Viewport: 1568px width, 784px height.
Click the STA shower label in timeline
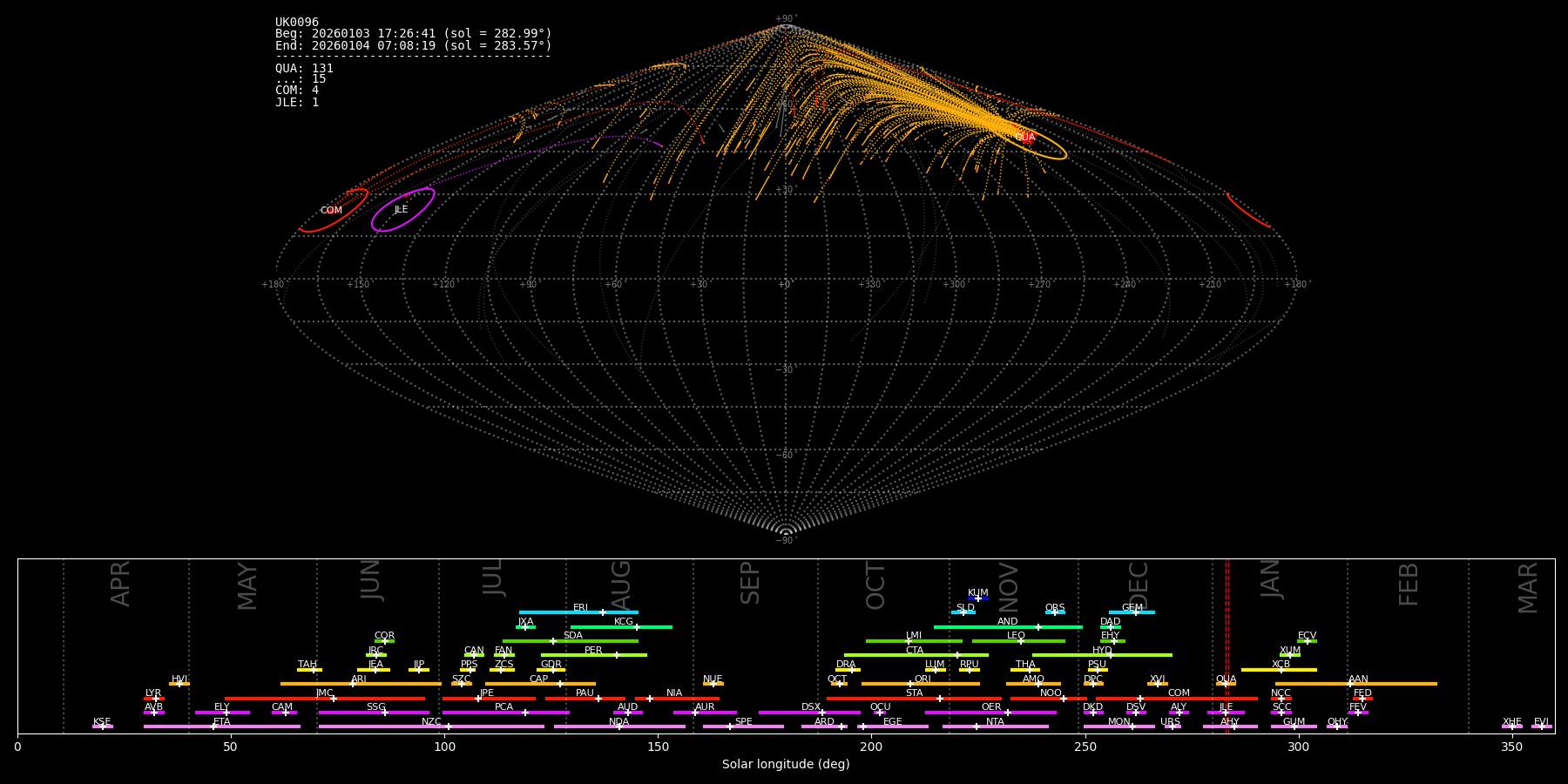pos(914,693)
